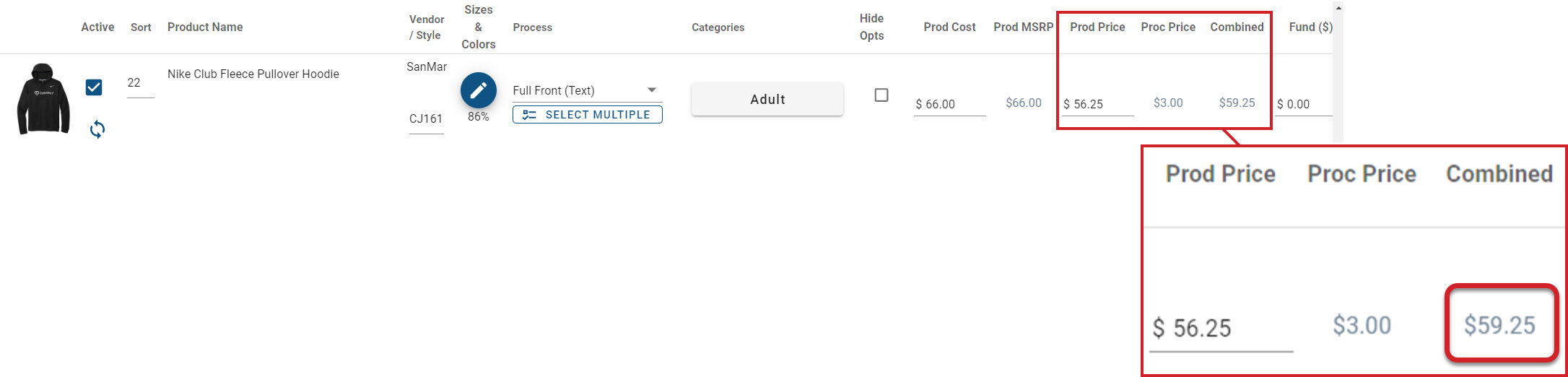Uncheck the Active checkbox for Nike hoodie
The width and height of the screenshot is (1568, 377).
click(94, 87)
